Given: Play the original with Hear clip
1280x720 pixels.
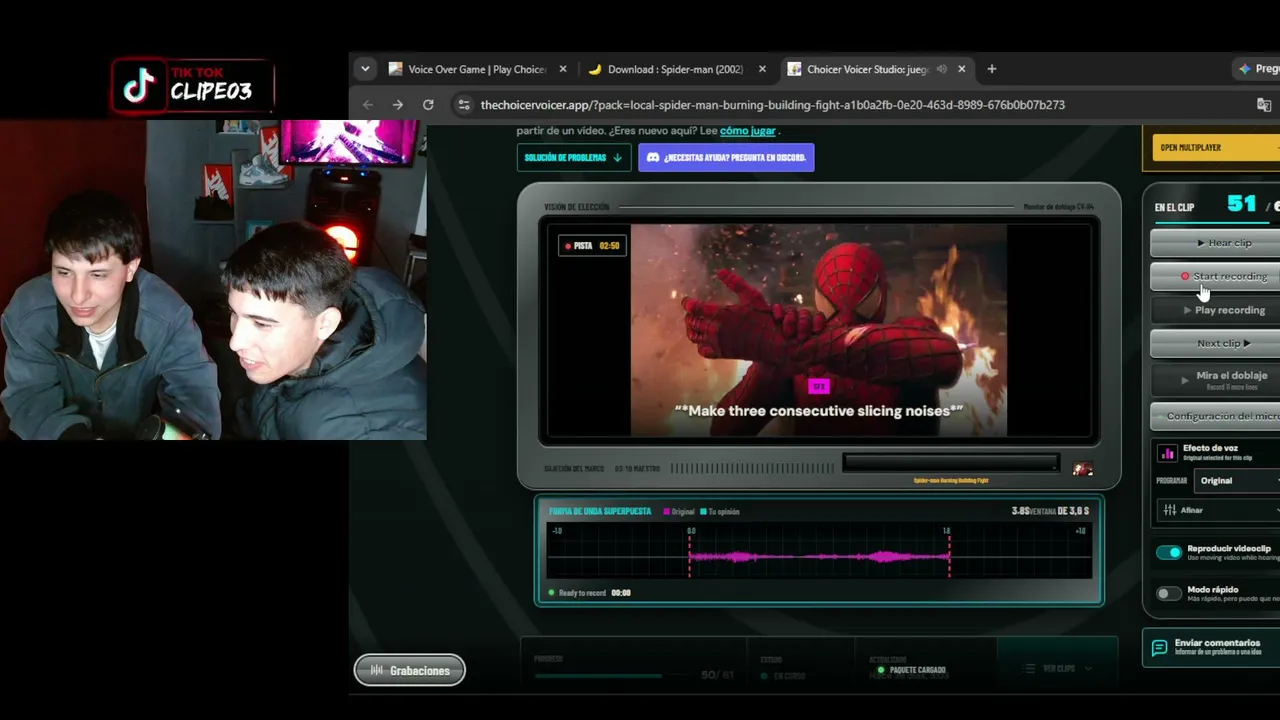Looking at the screenshot, I should [x=1215, y=243].
